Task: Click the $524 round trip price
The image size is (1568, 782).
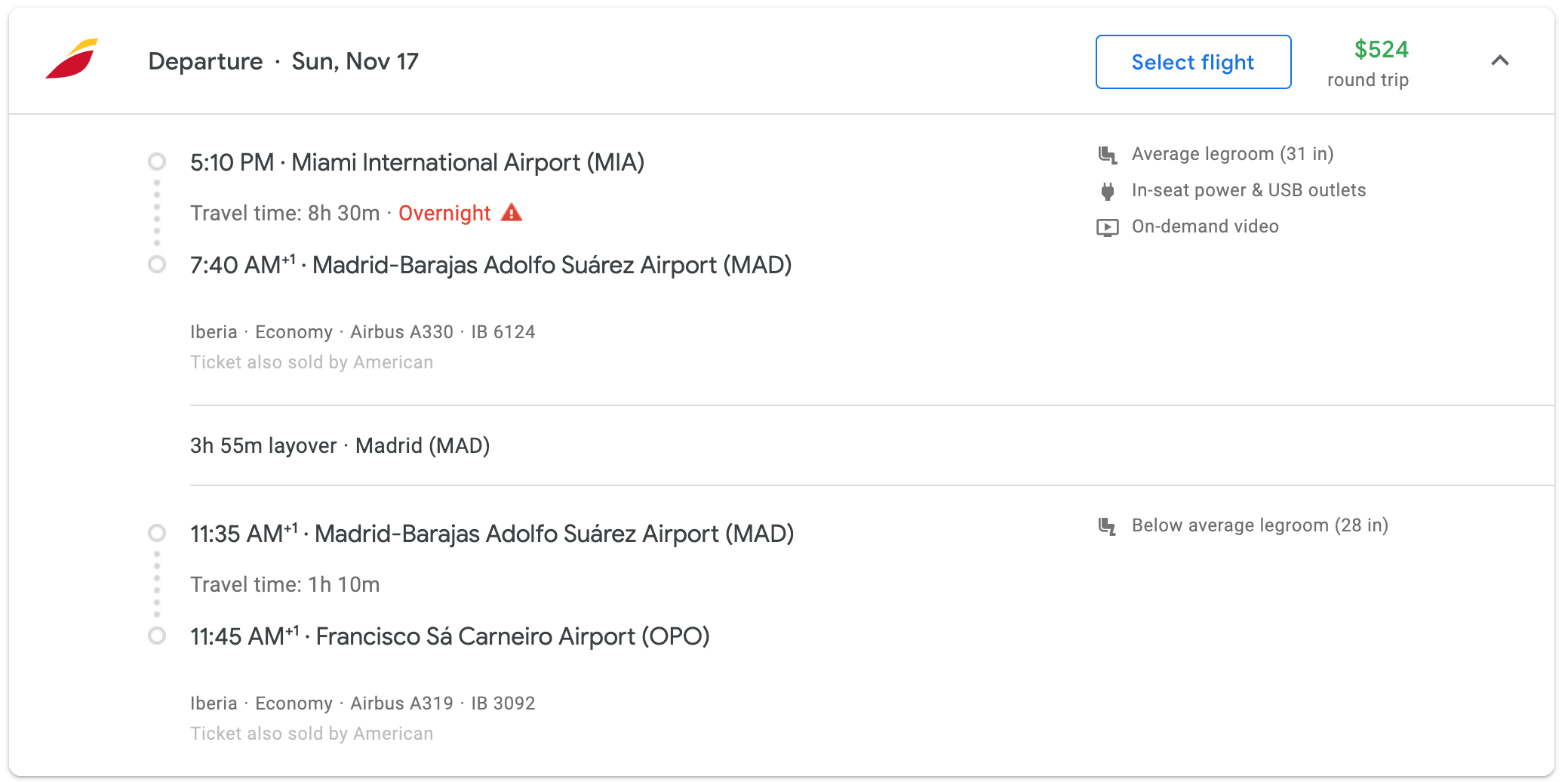Action: coord(1381,50)
